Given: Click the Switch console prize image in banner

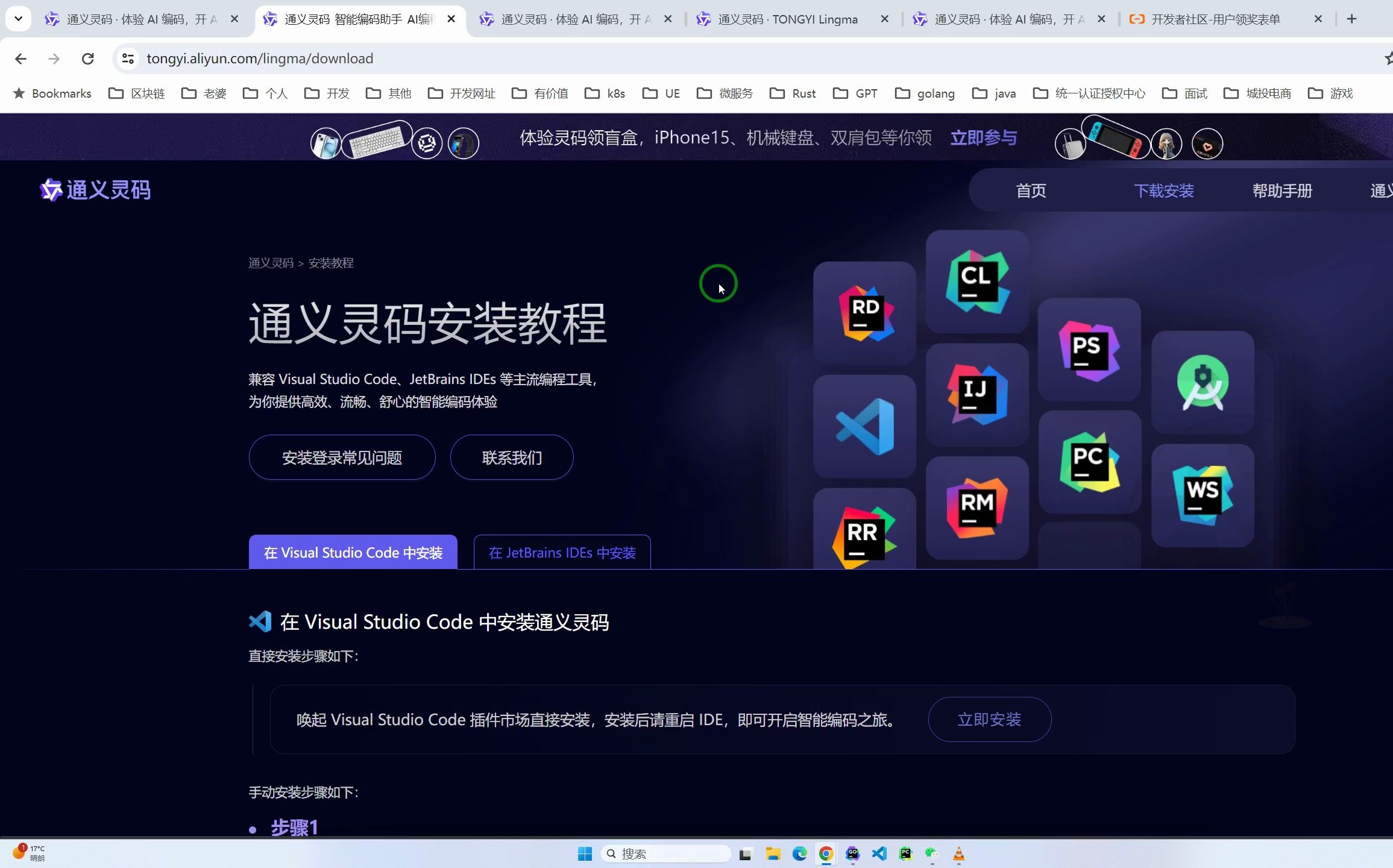Looking at the screenshot, I should (1115, 137).
